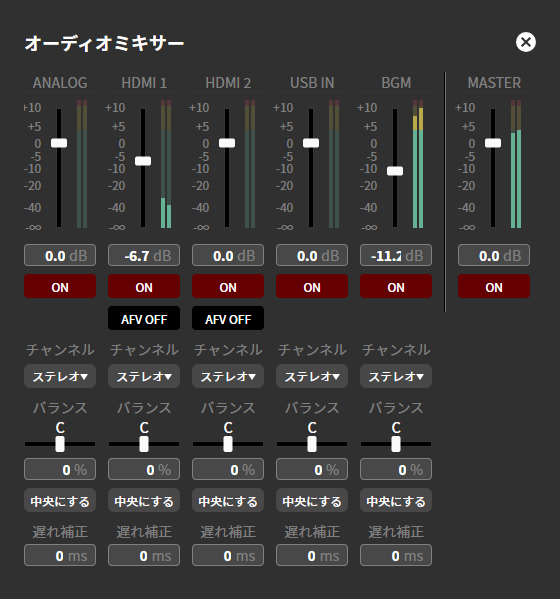Click the ANALOG 0.0 dB level field
The image size is (560, 599).
coord(60,255)
